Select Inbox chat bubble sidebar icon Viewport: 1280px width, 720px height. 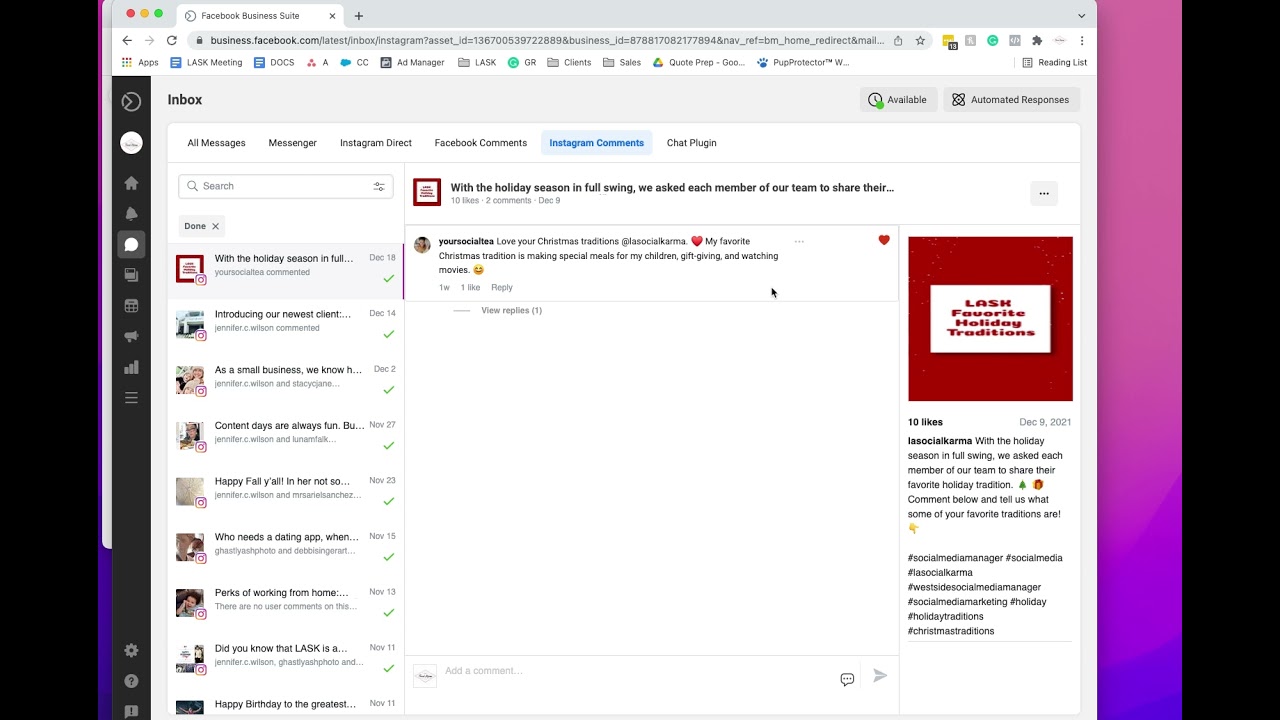pyautogui.click(x=131, y=244)
